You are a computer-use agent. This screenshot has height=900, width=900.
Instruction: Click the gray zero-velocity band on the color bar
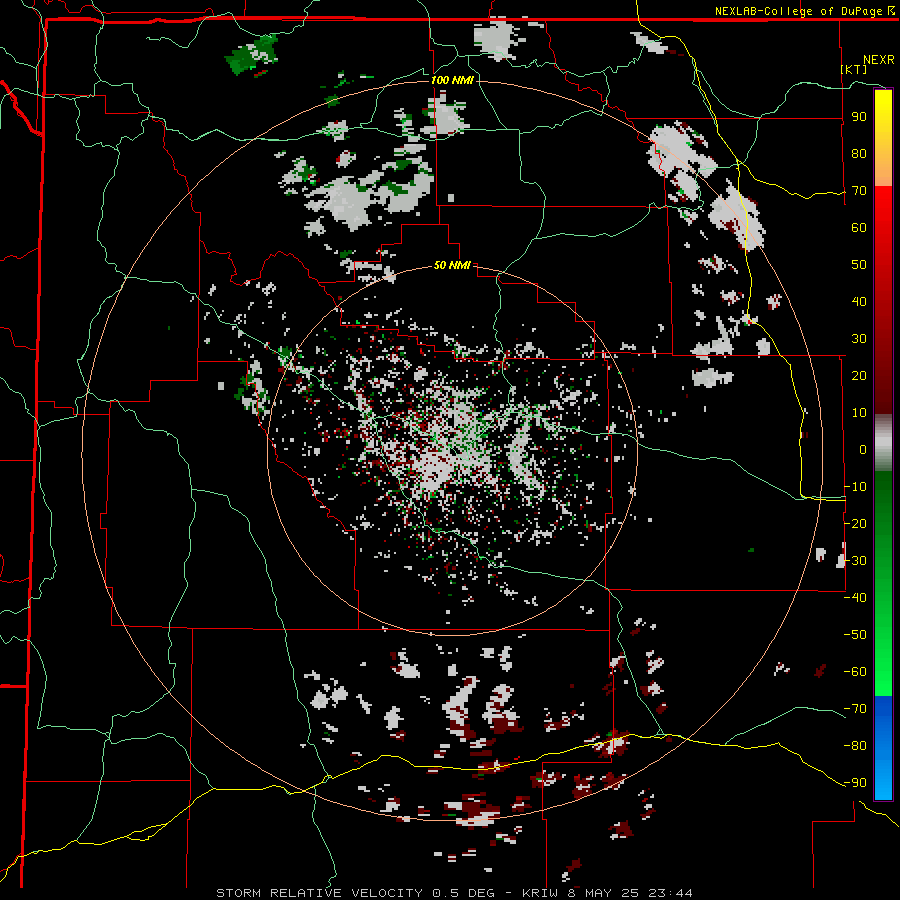click(x=883, y=443)
